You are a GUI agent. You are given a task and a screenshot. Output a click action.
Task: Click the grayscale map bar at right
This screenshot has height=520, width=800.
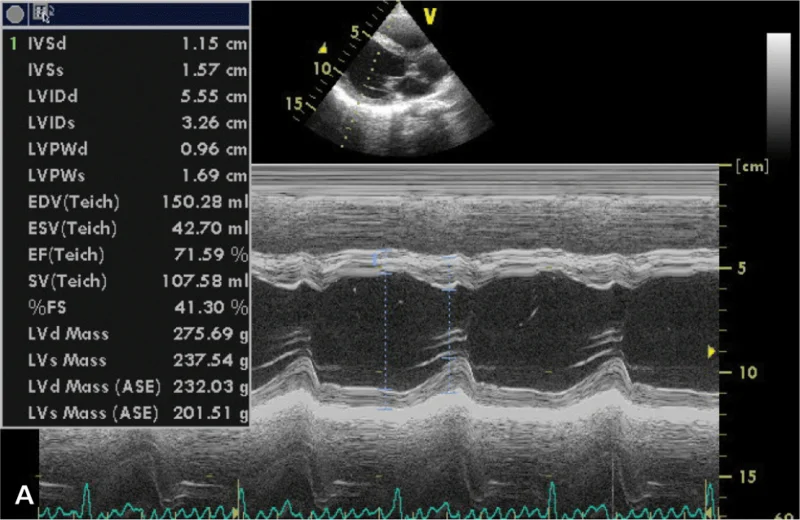[779, 94]
